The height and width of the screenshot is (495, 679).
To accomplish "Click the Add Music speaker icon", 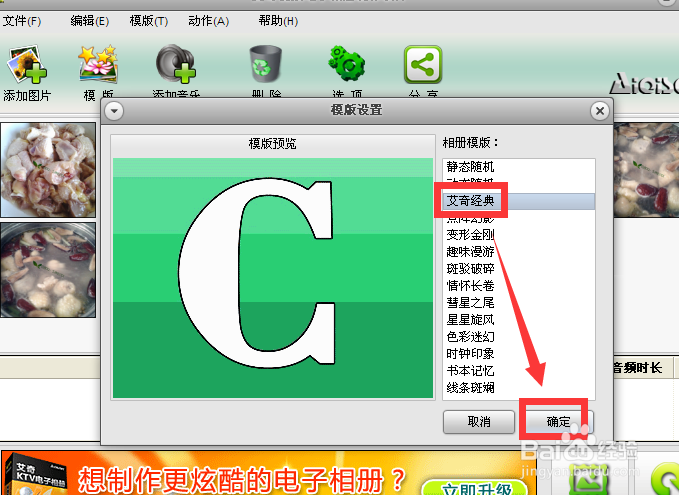I will click(176, 64).
